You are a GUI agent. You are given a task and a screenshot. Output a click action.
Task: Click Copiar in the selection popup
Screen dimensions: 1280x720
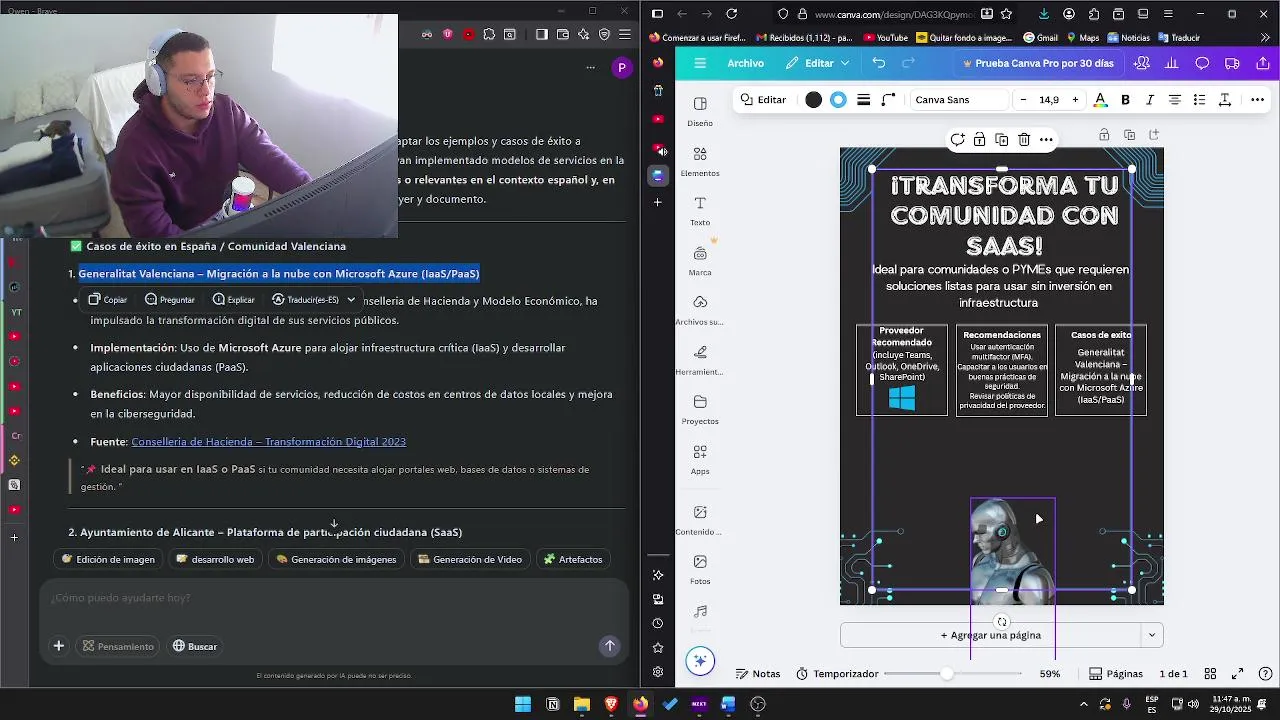[x=108, y=300]
